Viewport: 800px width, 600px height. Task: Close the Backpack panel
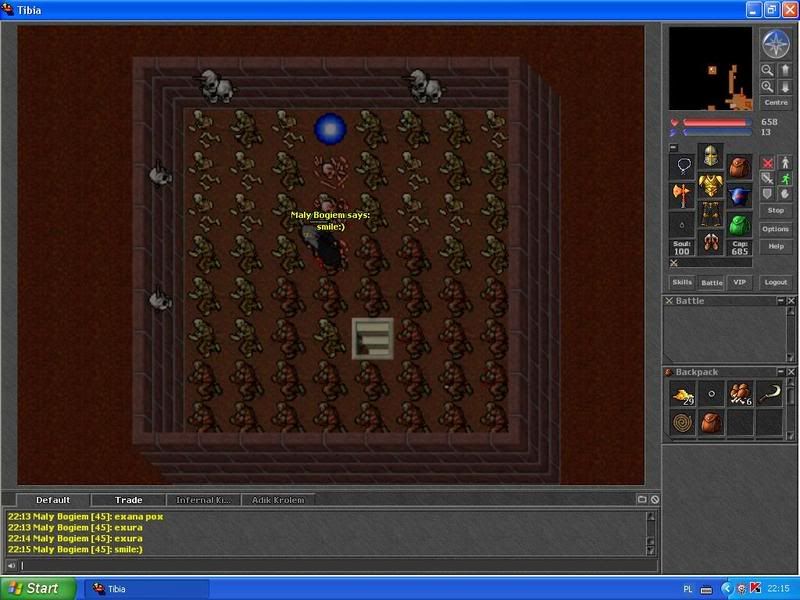click(791, 371)
